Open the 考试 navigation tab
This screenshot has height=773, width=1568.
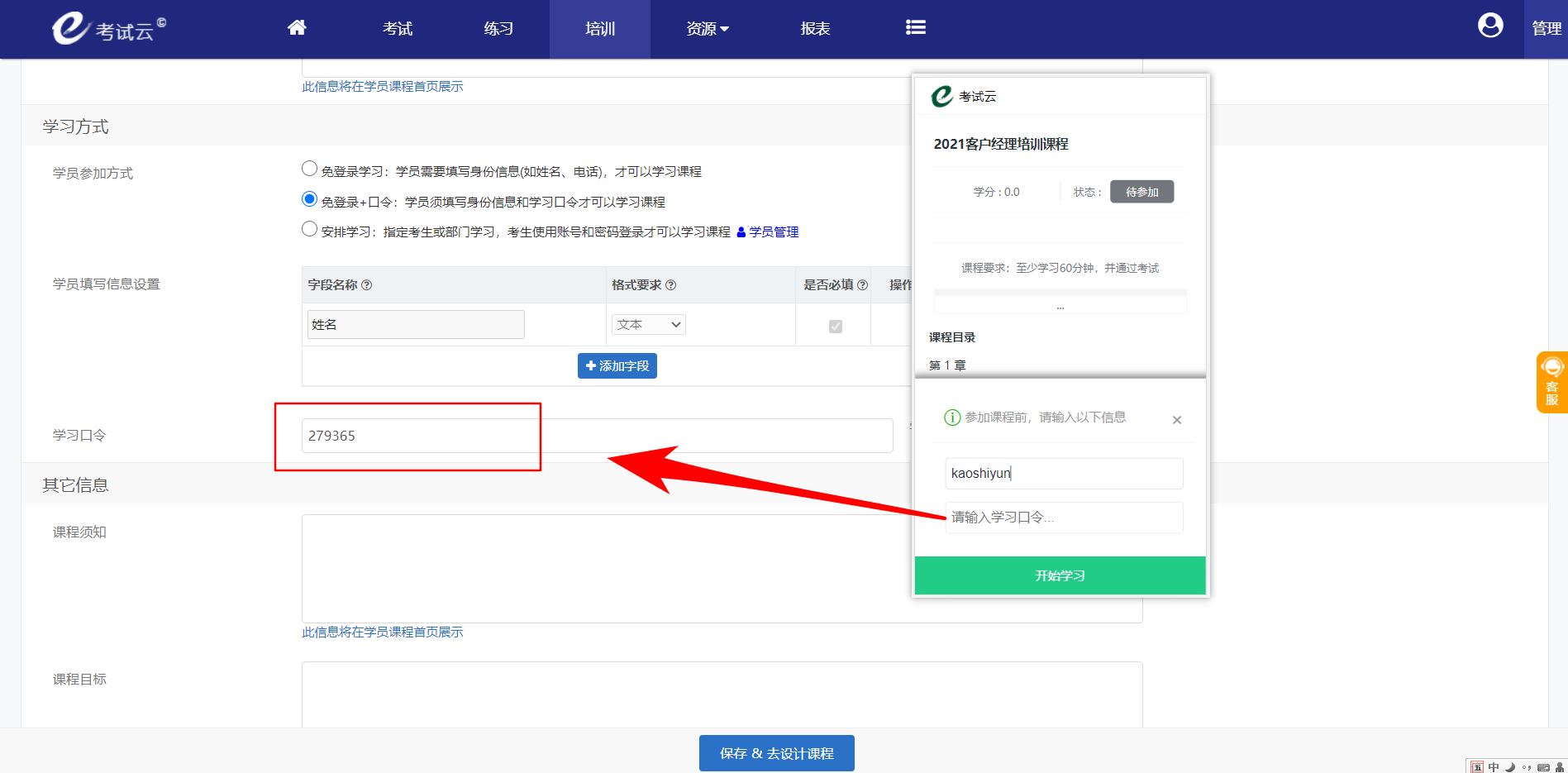pyautogui.click(x=398, y=29)
